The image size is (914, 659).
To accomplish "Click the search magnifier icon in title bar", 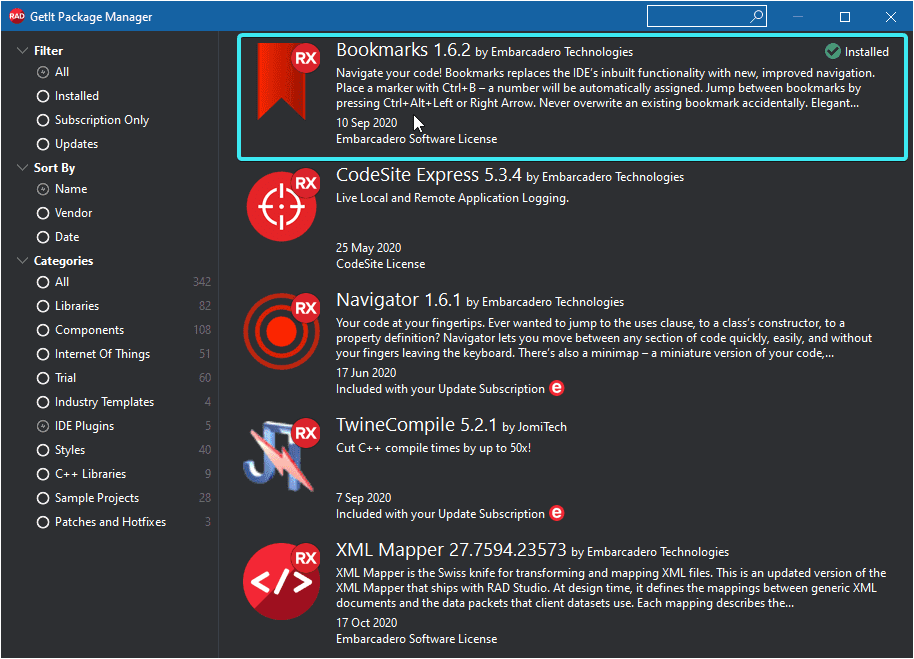I will (x=756, y=16).
